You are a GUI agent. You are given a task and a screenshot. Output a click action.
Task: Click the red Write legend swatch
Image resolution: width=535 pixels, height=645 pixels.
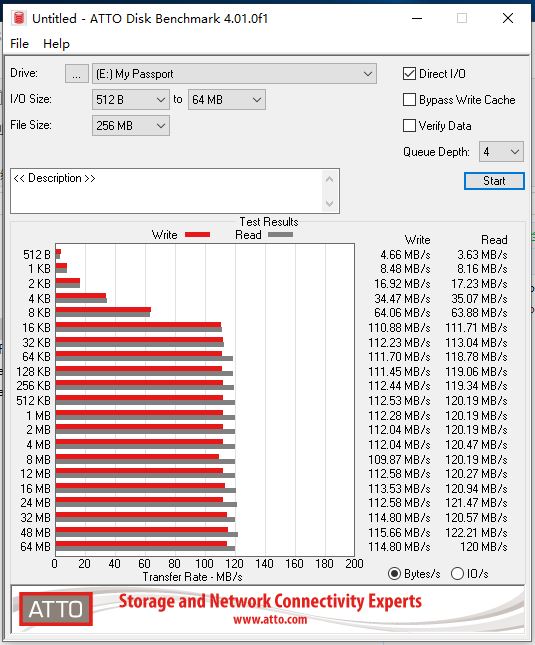(197, 234)
